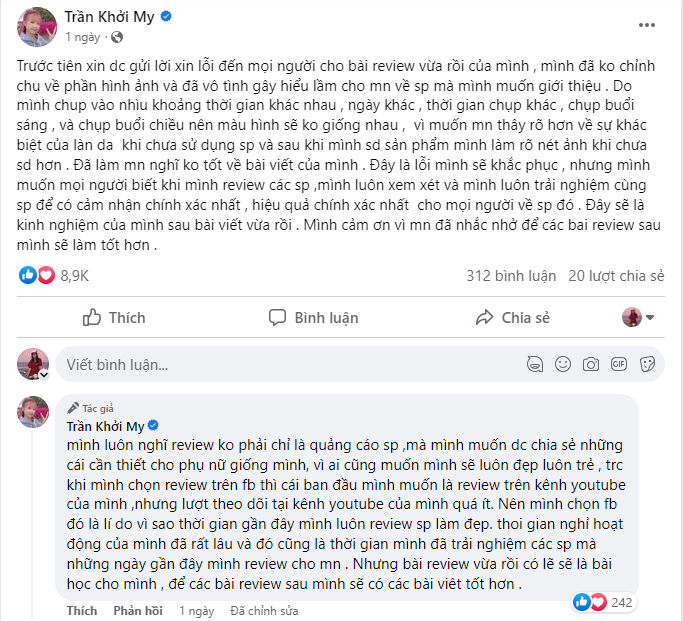Image resolution: width=683 pixels, height=621 pixels.
Task: Click the Chia sẻ share button
Action: pos(513,317)
